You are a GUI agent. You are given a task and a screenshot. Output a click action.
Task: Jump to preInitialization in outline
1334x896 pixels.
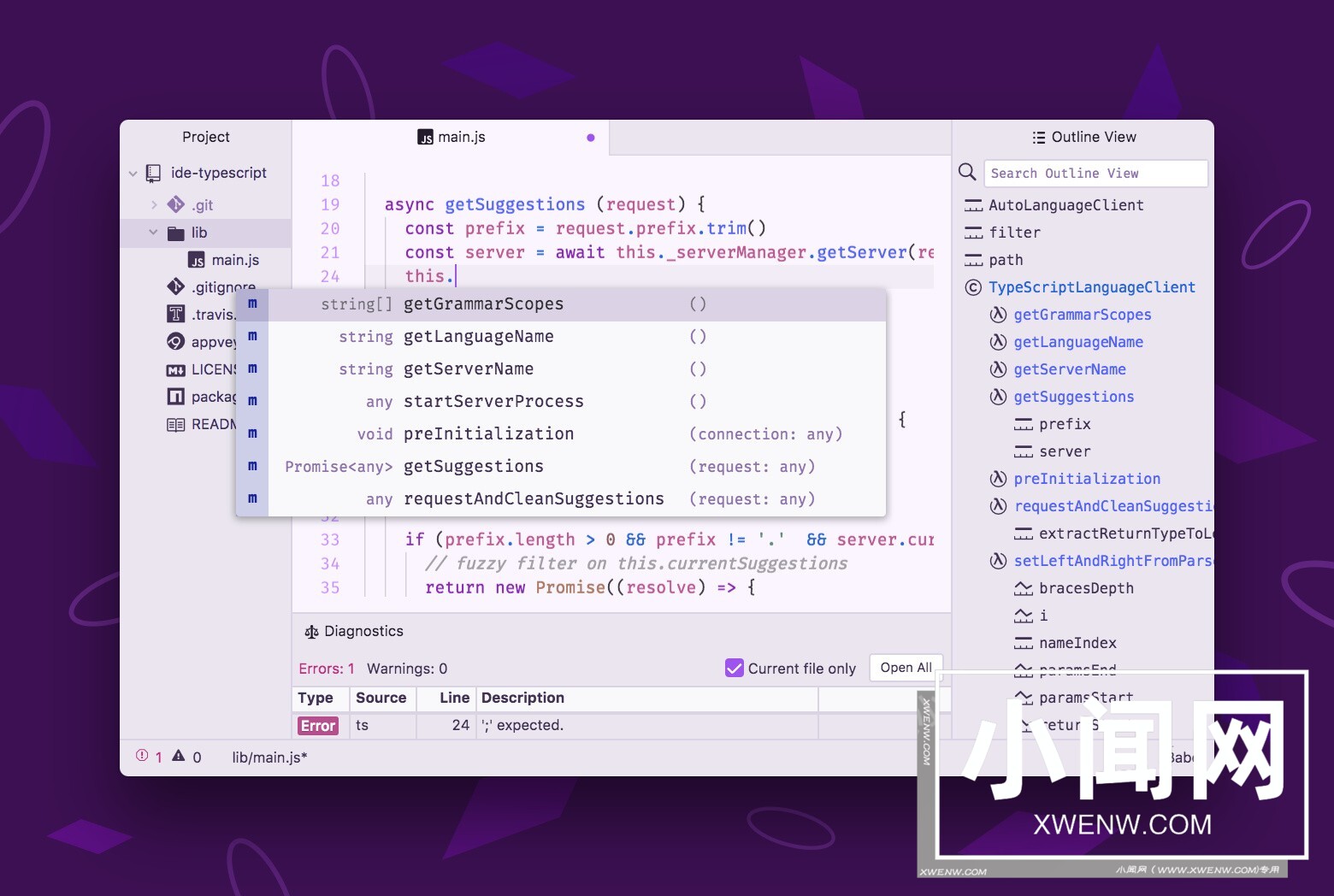[1087, 479]
